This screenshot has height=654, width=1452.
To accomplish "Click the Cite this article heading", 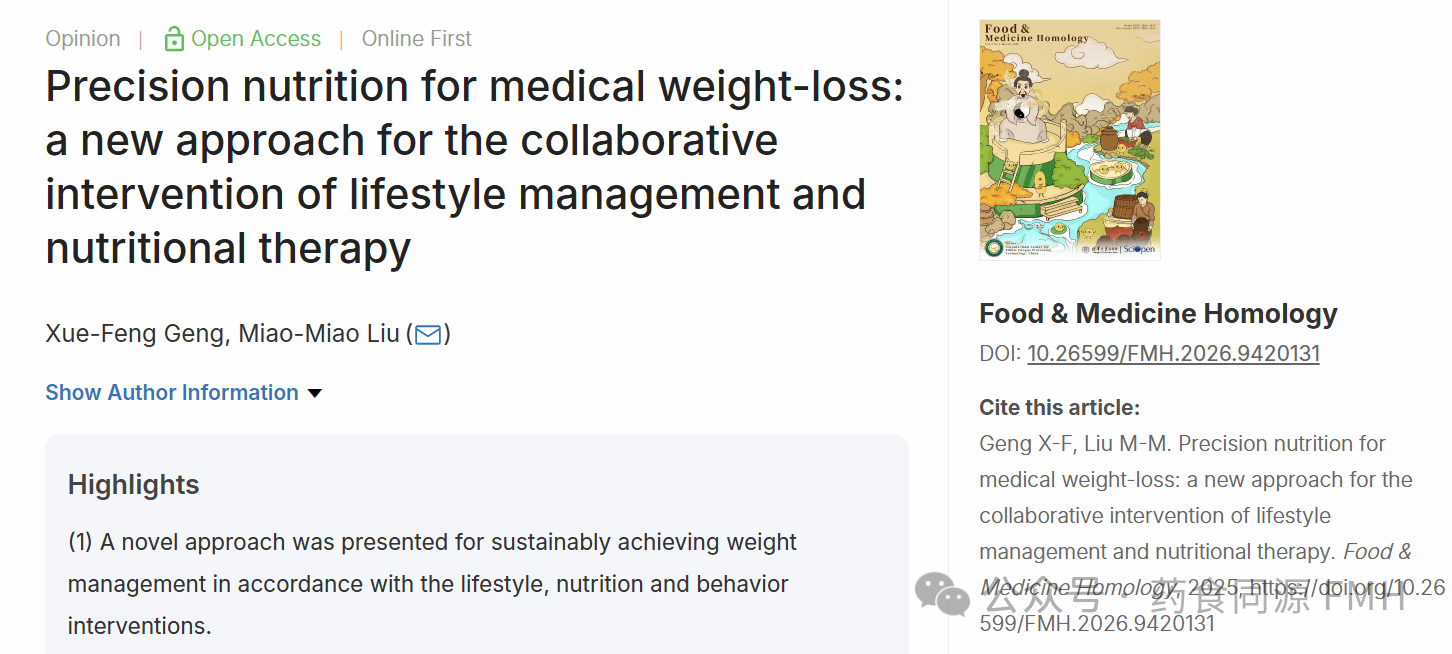I will pos(1059,408).
